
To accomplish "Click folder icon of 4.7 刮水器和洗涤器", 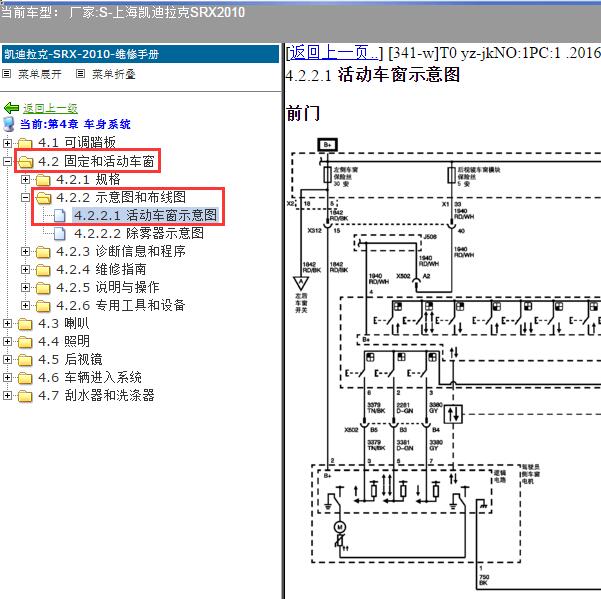I will click(25, 396).
